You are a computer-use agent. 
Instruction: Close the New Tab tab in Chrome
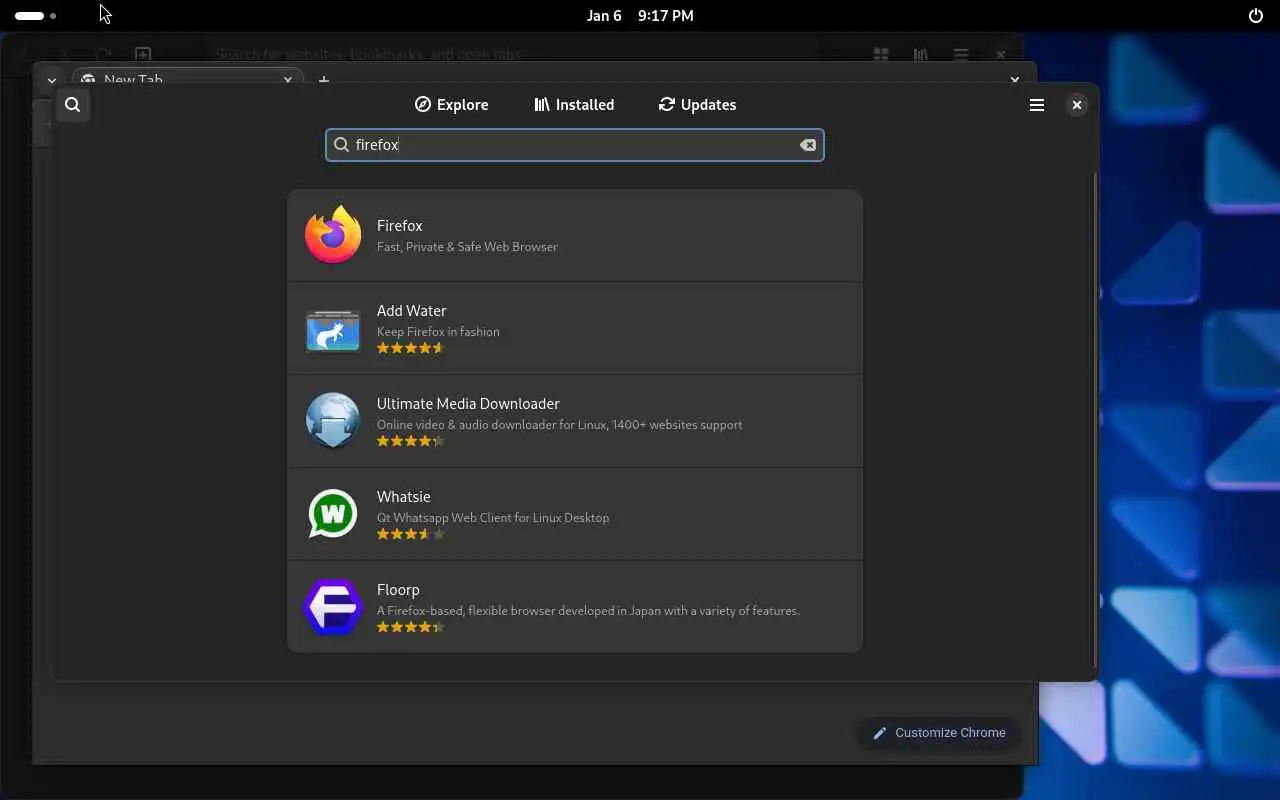coord(288,79)
